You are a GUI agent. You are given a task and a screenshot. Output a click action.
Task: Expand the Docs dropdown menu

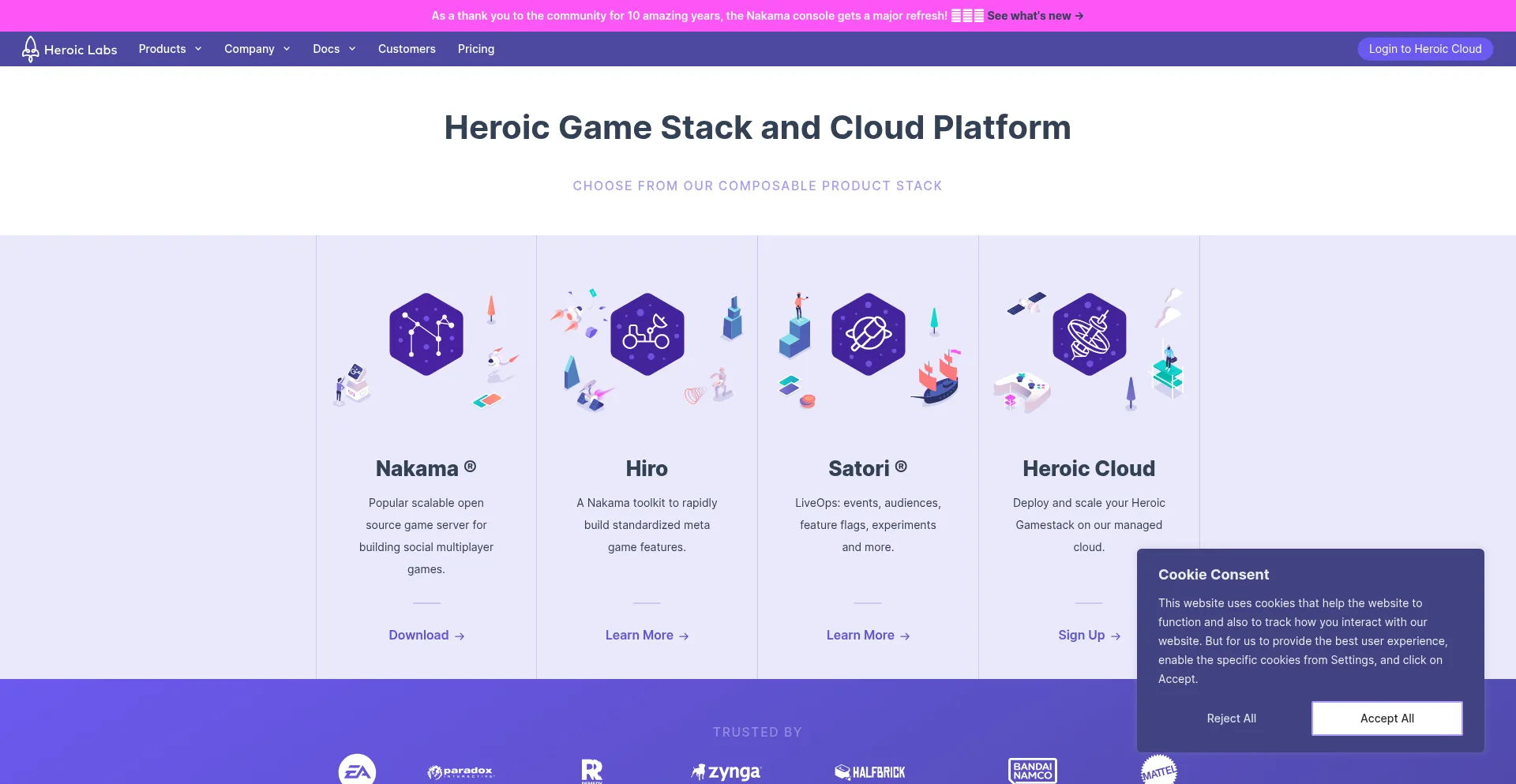coord(334,49)
